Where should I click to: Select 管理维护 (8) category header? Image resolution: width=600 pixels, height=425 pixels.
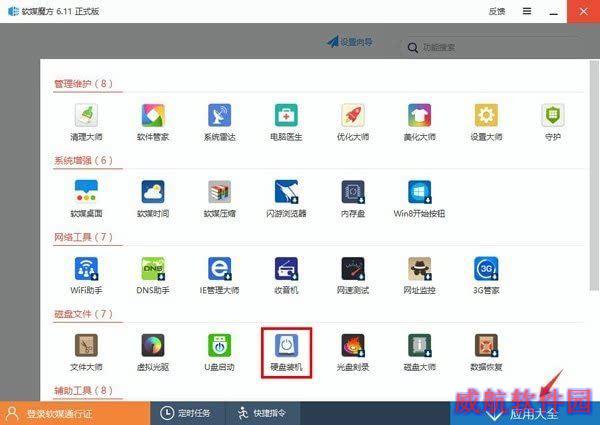[83, 83]
